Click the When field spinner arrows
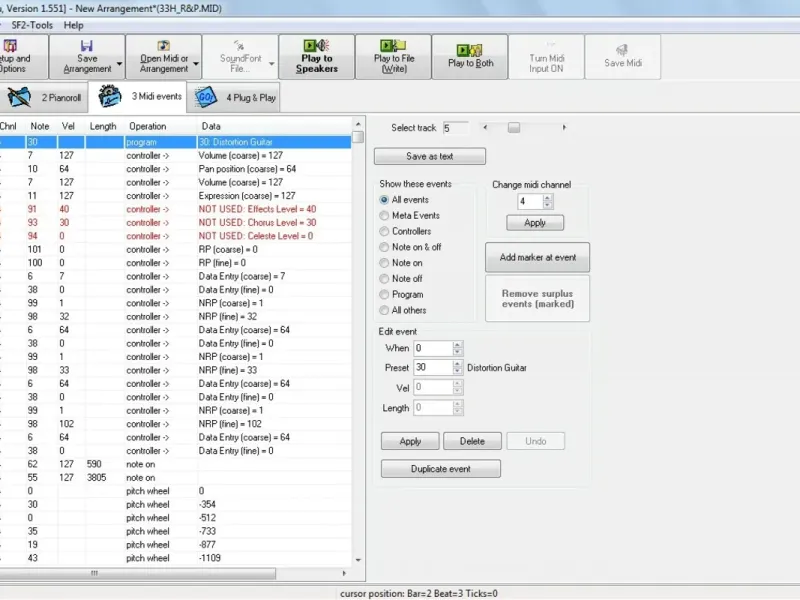Viewport: 800px width, 600px height. tap(458, 348)
